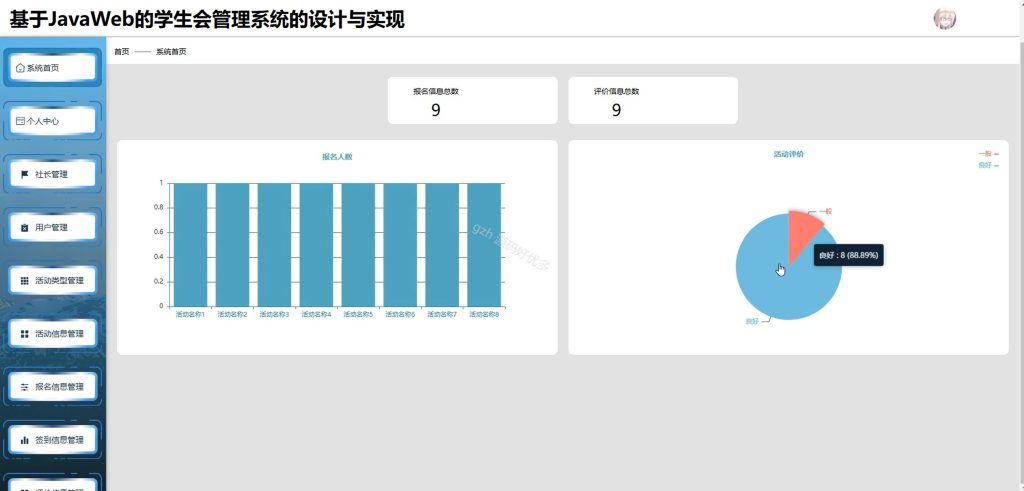Click the 活动评价 chart title
Viewport: 1024px width, 491px height.
tap(788, 154)
